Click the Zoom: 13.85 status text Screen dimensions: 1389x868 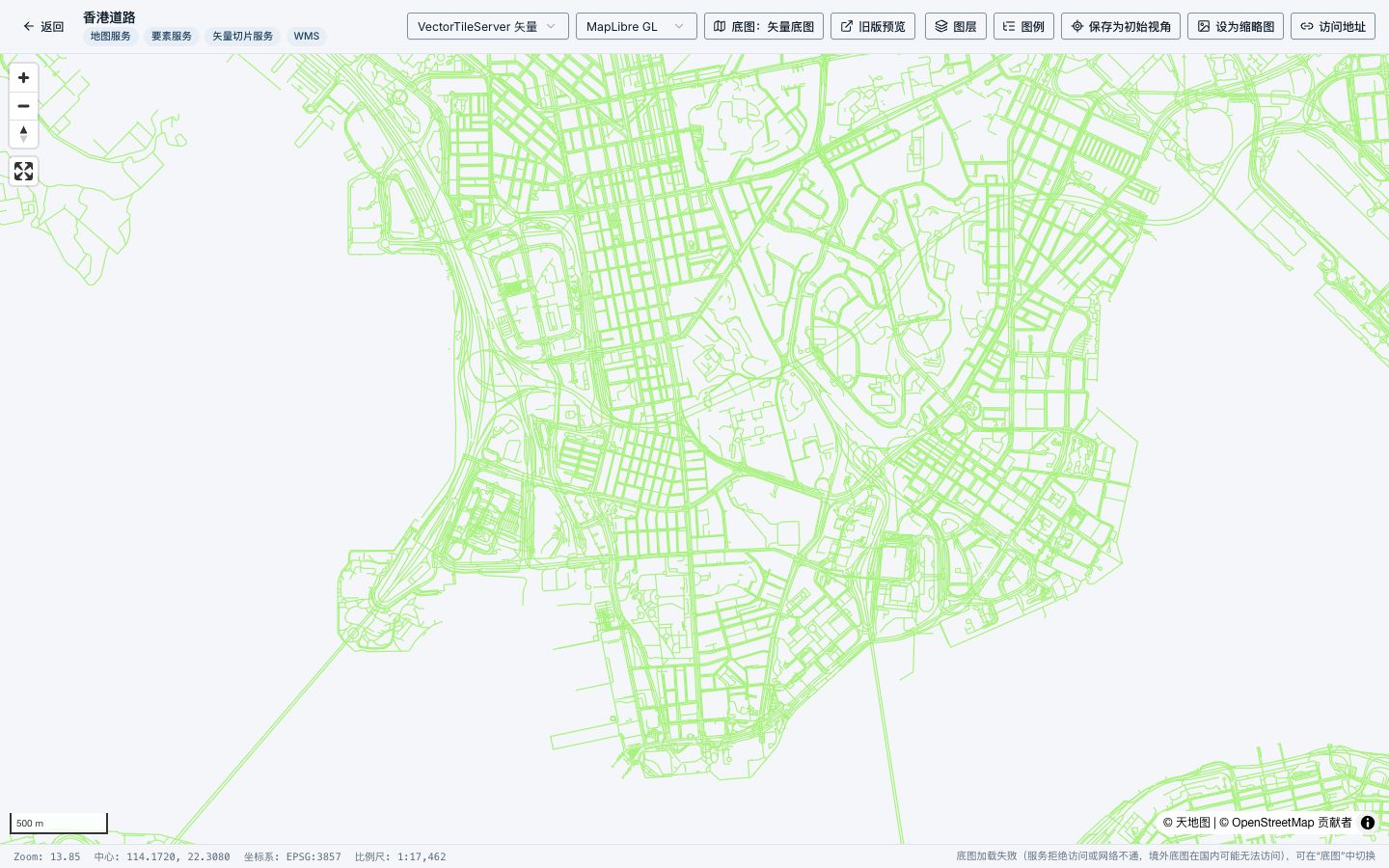coord(47,856)
